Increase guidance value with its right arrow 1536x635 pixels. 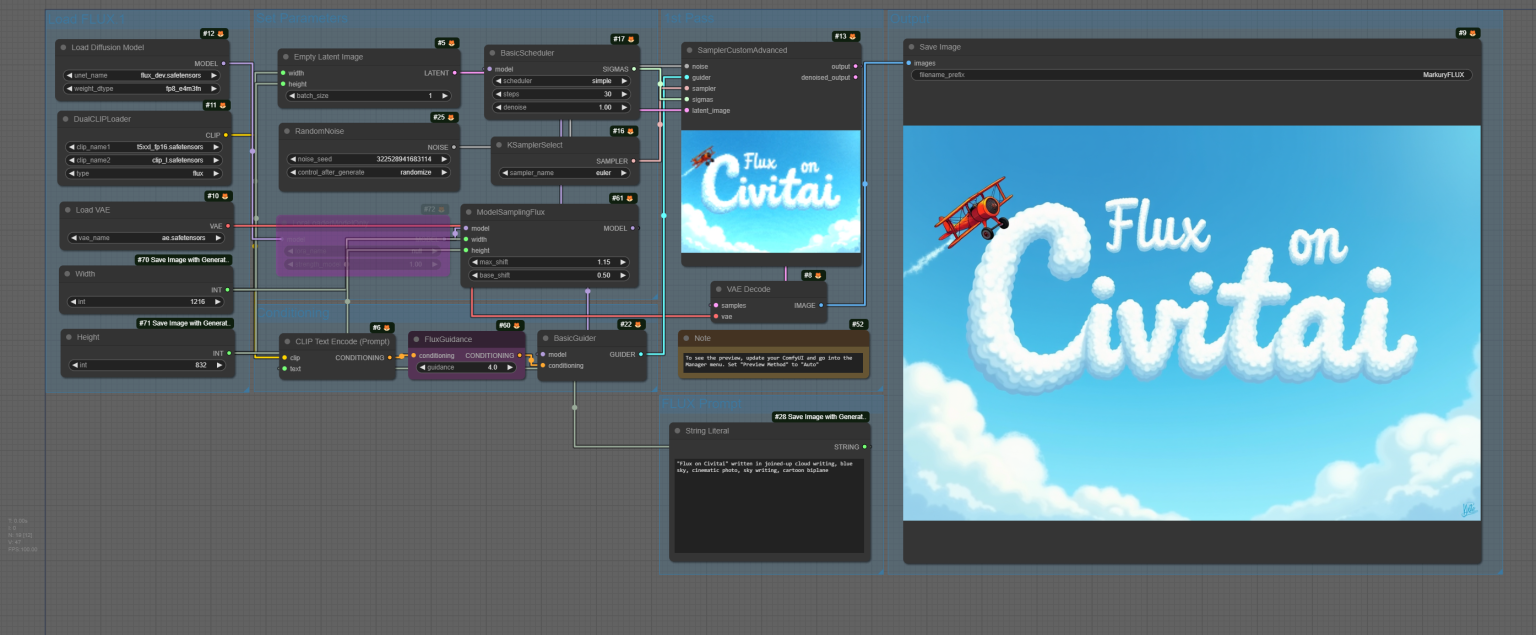pos(510,367)
